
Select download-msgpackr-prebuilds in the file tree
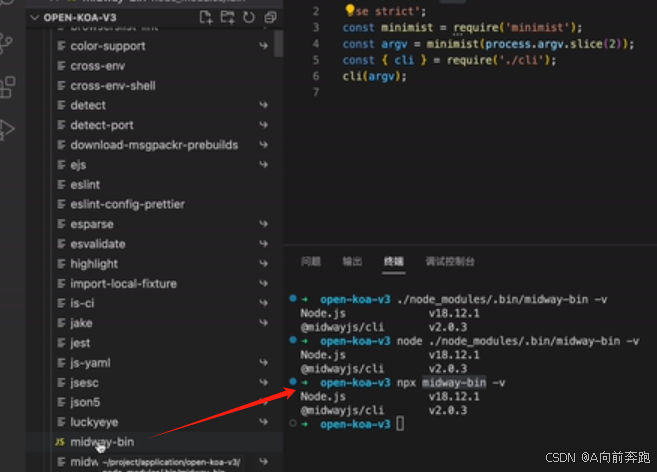pos(154,145)
